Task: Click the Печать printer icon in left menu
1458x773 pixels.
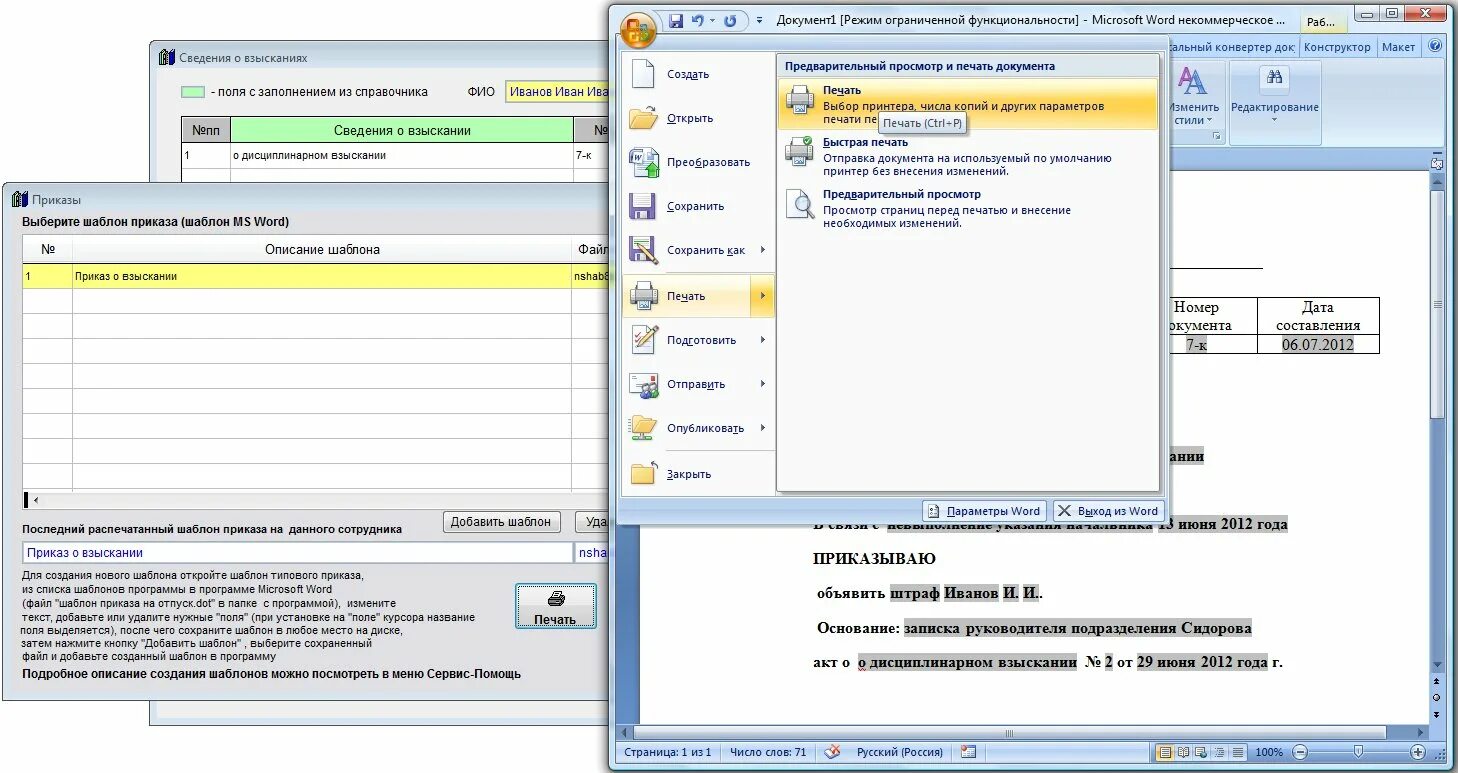Action: pyautogui.click(x=643, y=296)
